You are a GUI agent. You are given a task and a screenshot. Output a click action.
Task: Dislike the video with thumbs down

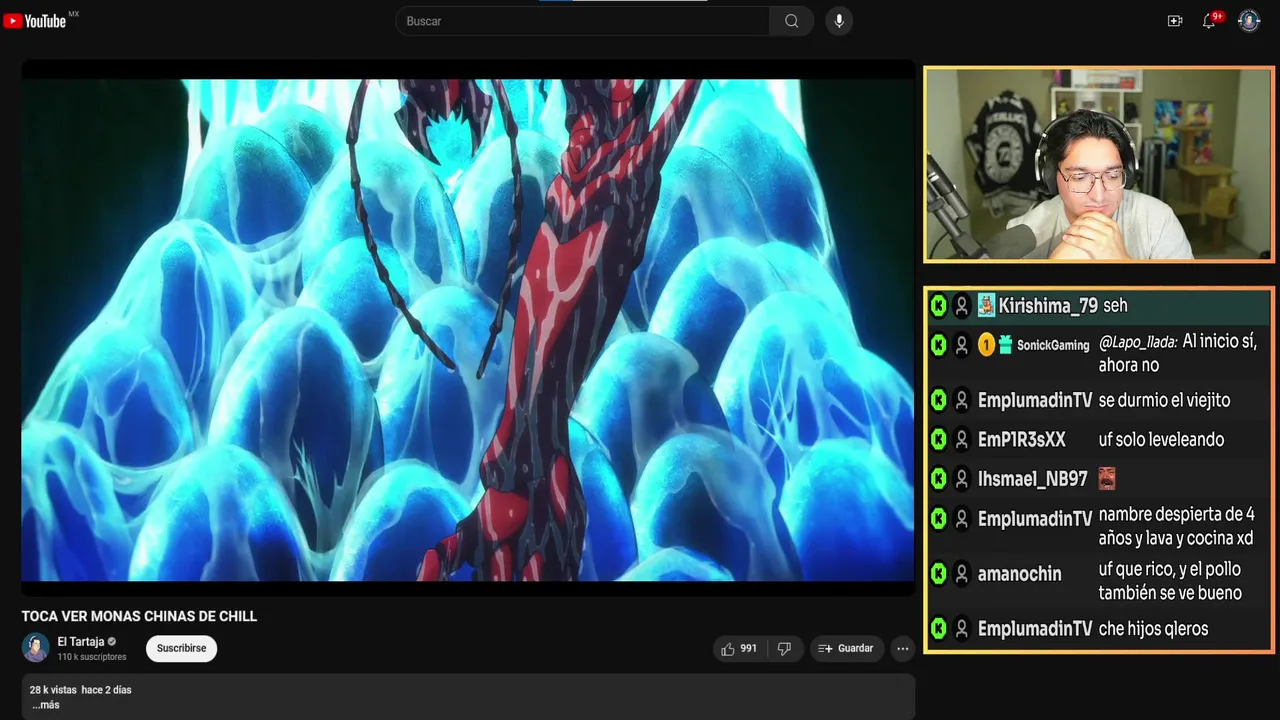click(785, 649)
